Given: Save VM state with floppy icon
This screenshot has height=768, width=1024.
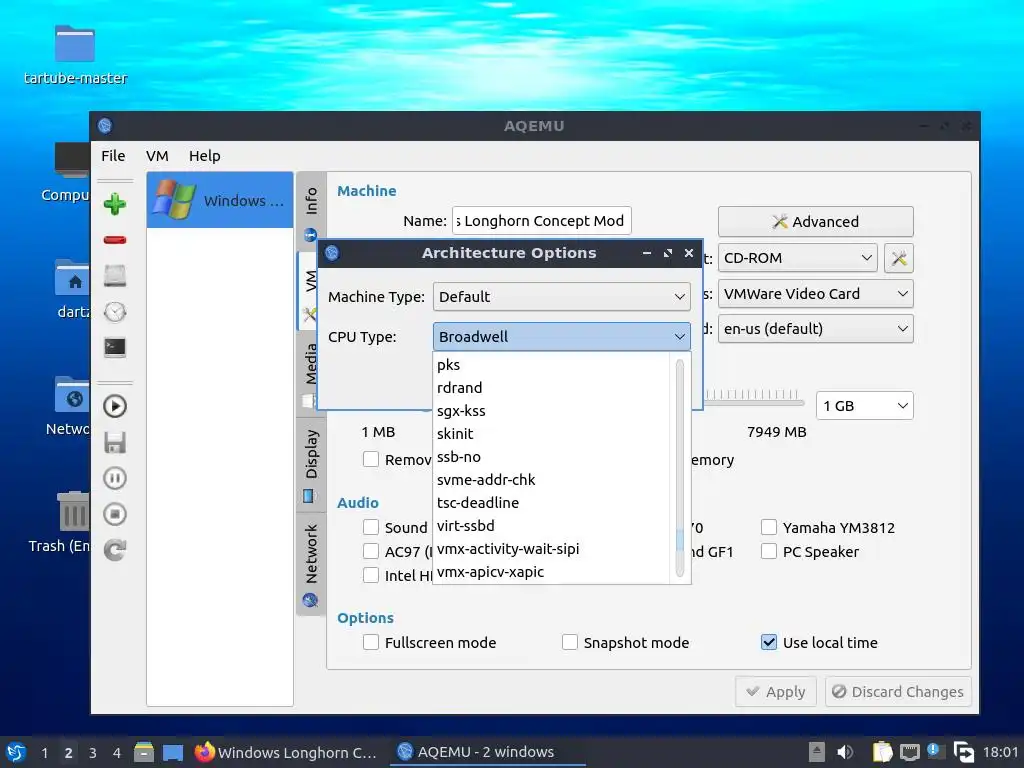Looking at the screenshot, I should pos(115,442).
